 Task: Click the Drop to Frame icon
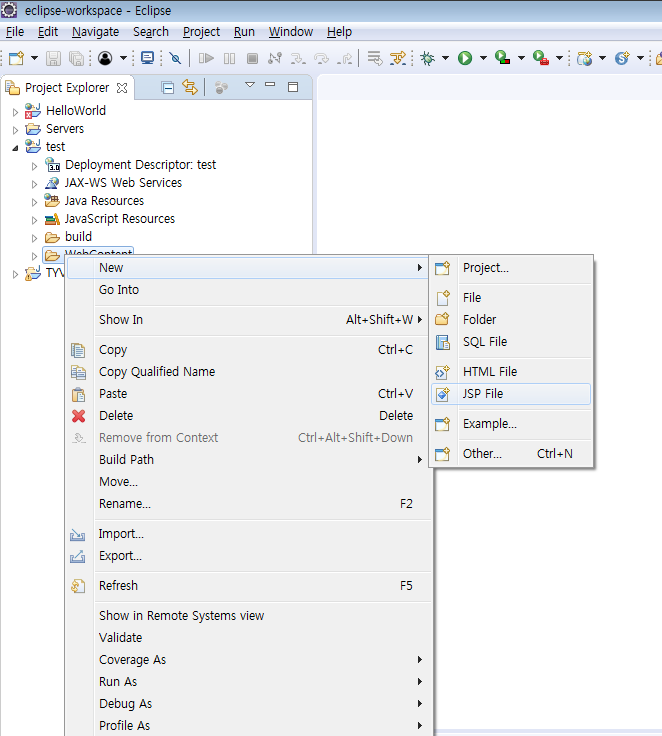[375, 58]
